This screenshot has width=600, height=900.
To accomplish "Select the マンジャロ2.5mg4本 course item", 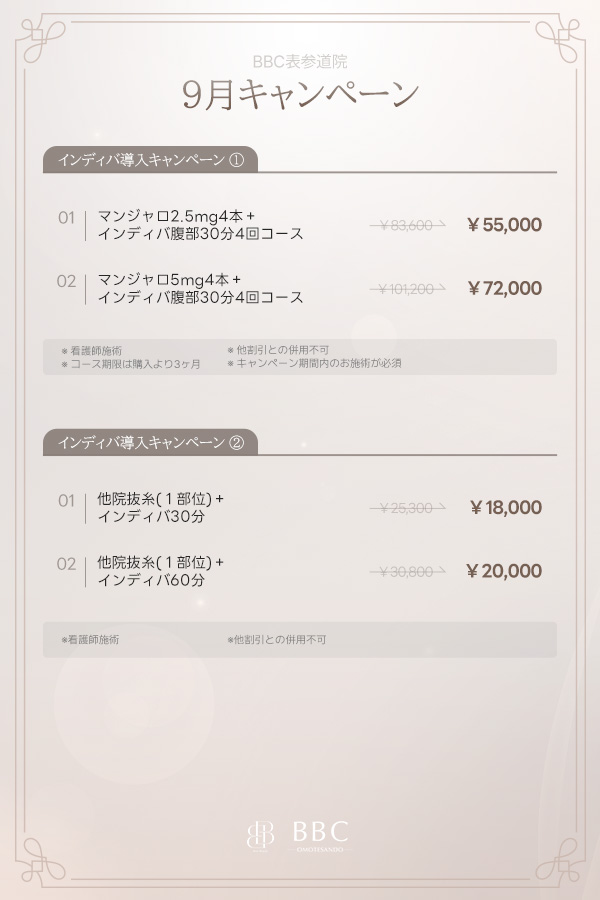I will pyautogui.click(x=200, y=225).
